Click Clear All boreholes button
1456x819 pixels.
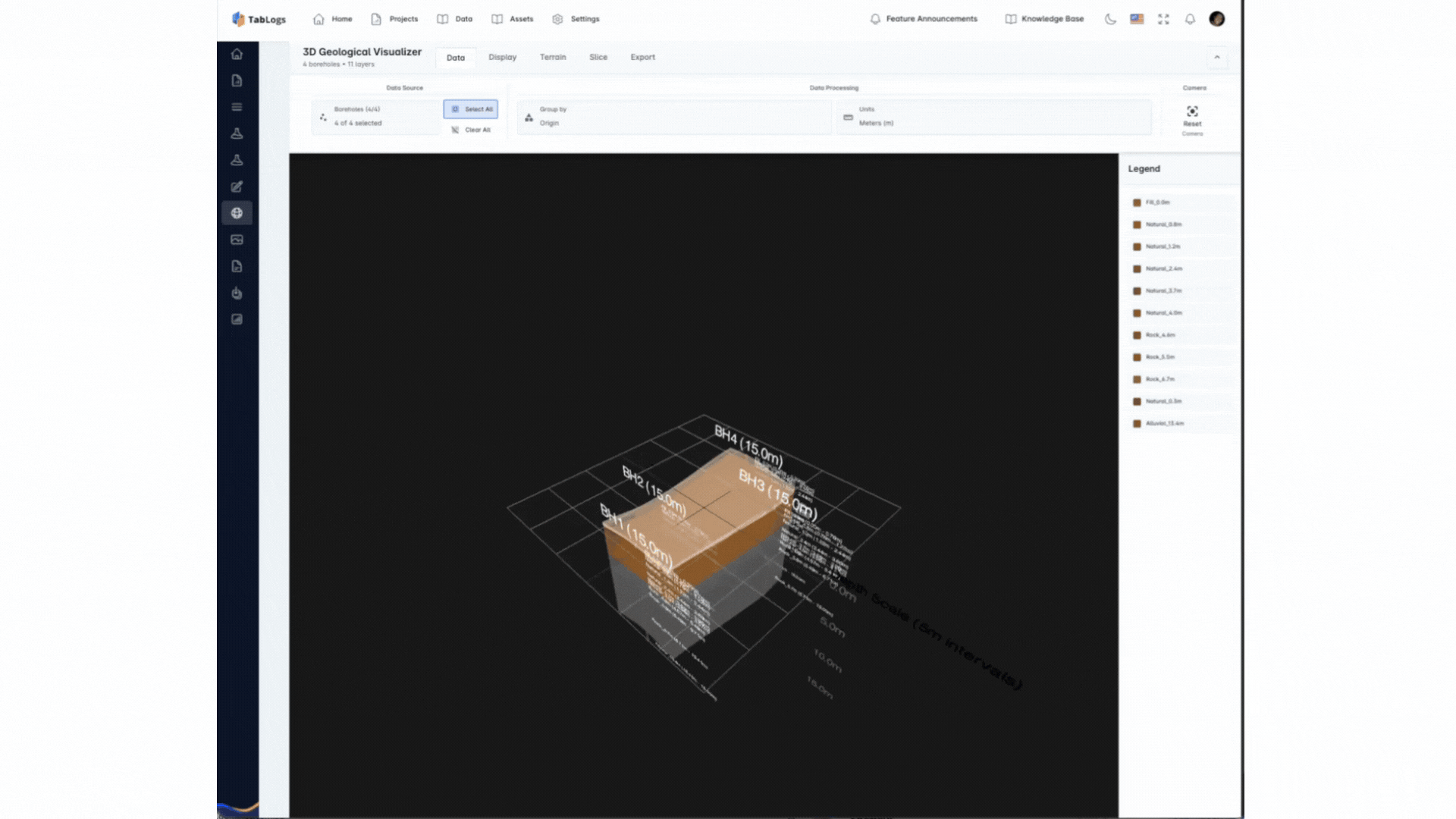click(x=471, y=130)
